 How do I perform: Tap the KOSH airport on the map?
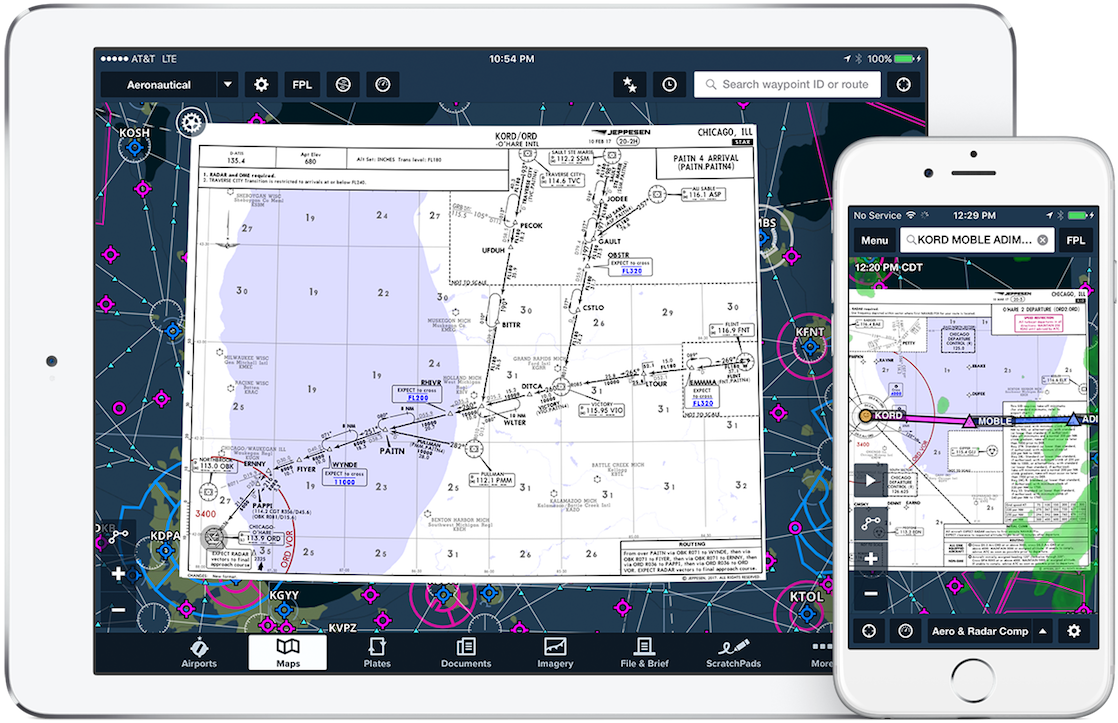(x=134, y=148)
